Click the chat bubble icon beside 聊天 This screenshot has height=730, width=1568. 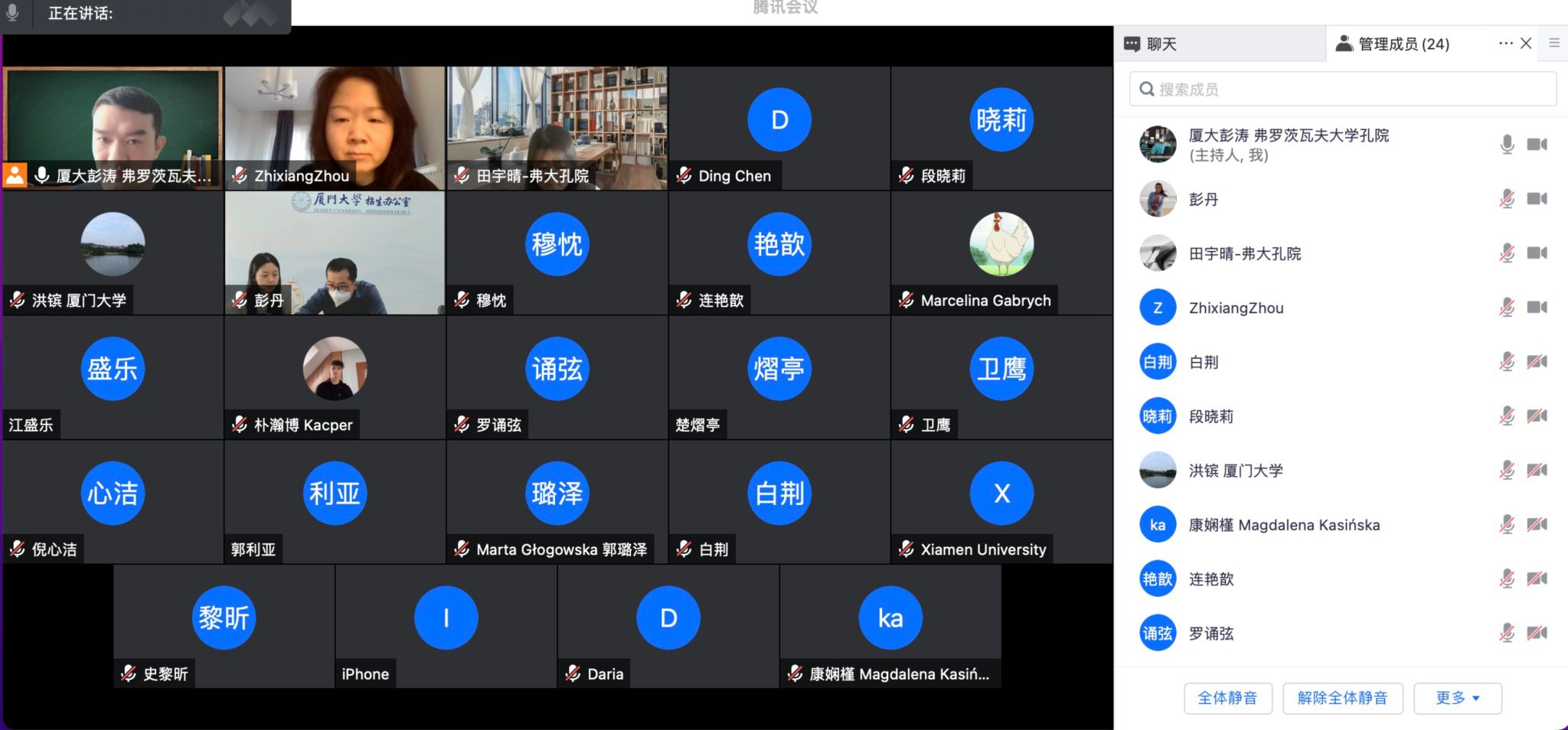(1132, 44)
